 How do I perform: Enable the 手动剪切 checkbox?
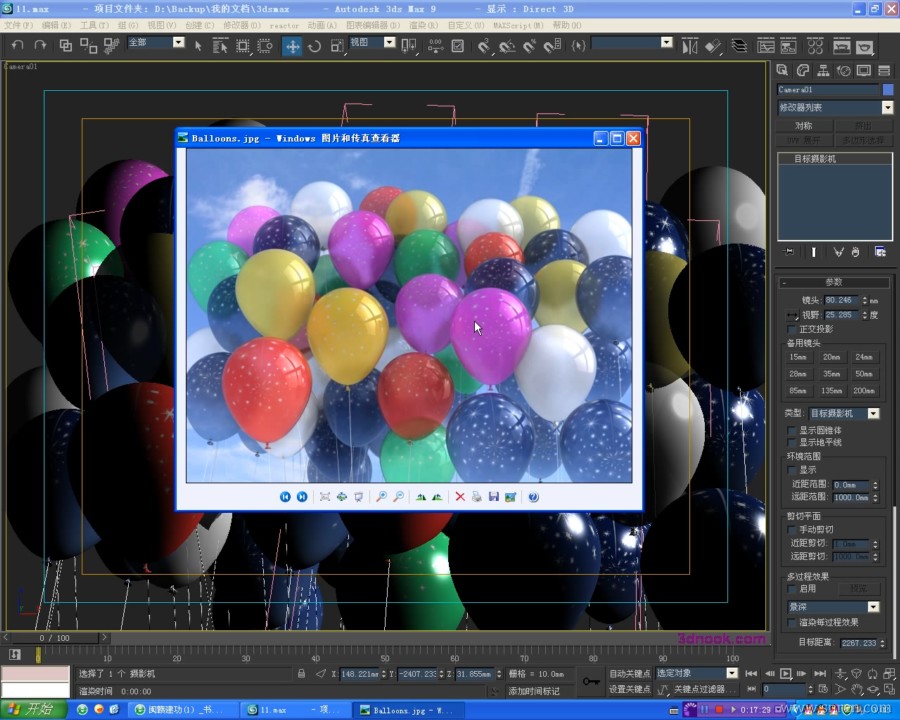[x=793, y=530]
